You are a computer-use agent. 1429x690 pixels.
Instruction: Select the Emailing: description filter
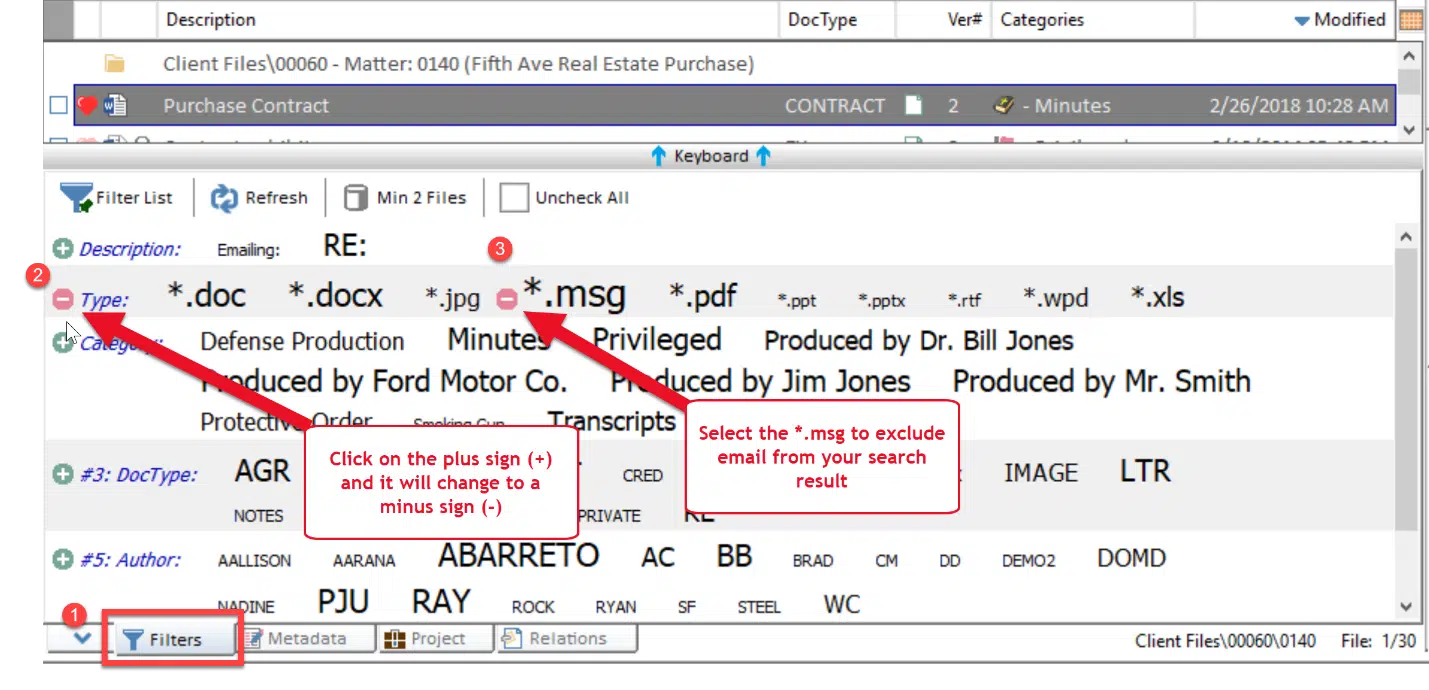click(x=248, y=250)
